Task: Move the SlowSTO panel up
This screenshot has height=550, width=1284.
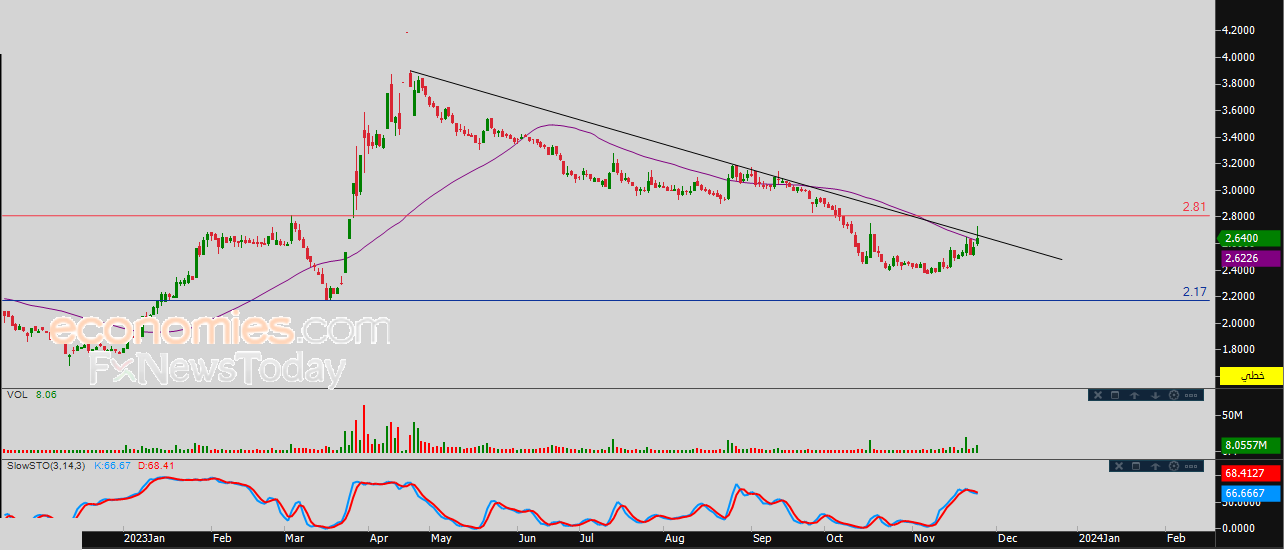Action: coord(1155,466)
